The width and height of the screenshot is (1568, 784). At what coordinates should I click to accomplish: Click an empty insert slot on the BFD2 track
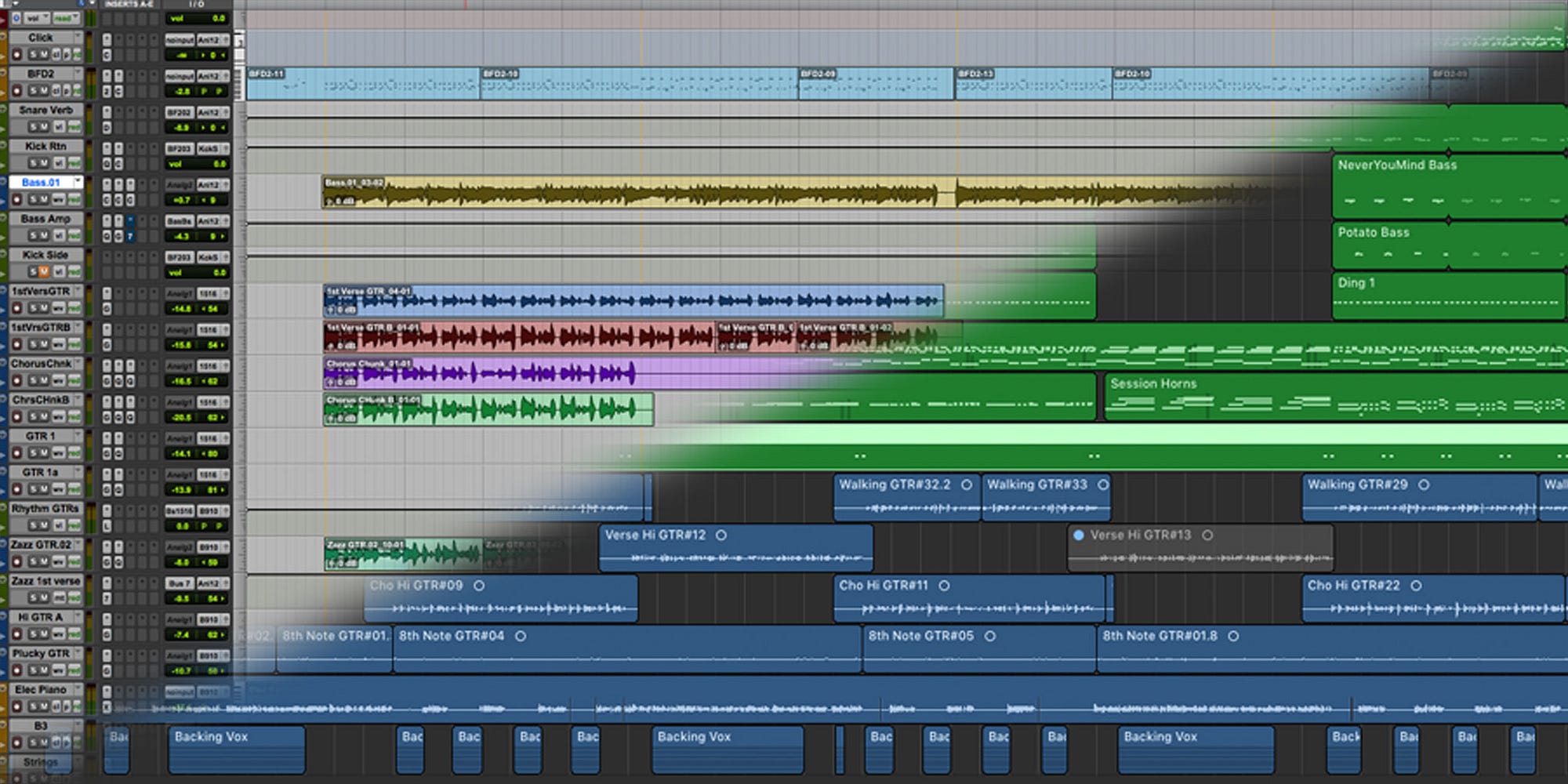tap(129, 75)
